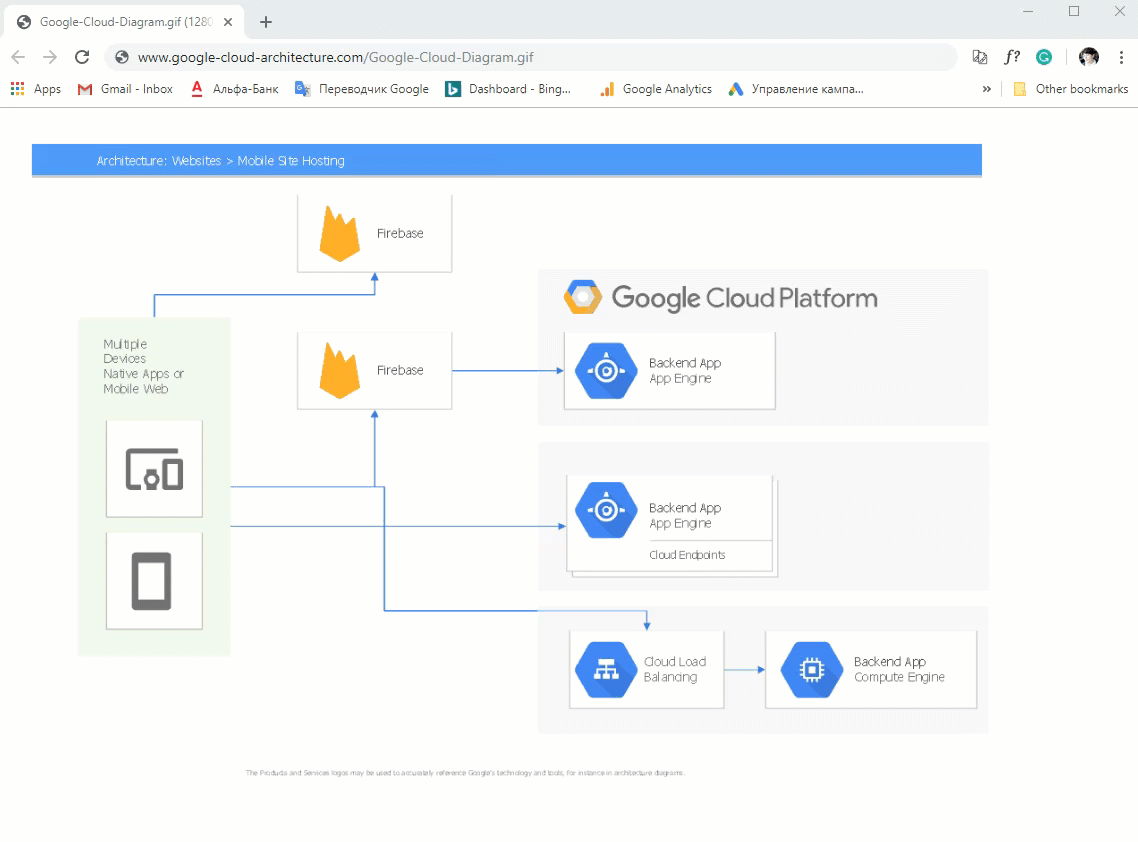Click the Cloud Load Balancing label
The height and width of the screenshot is (842, 1138).
(675, 669)
